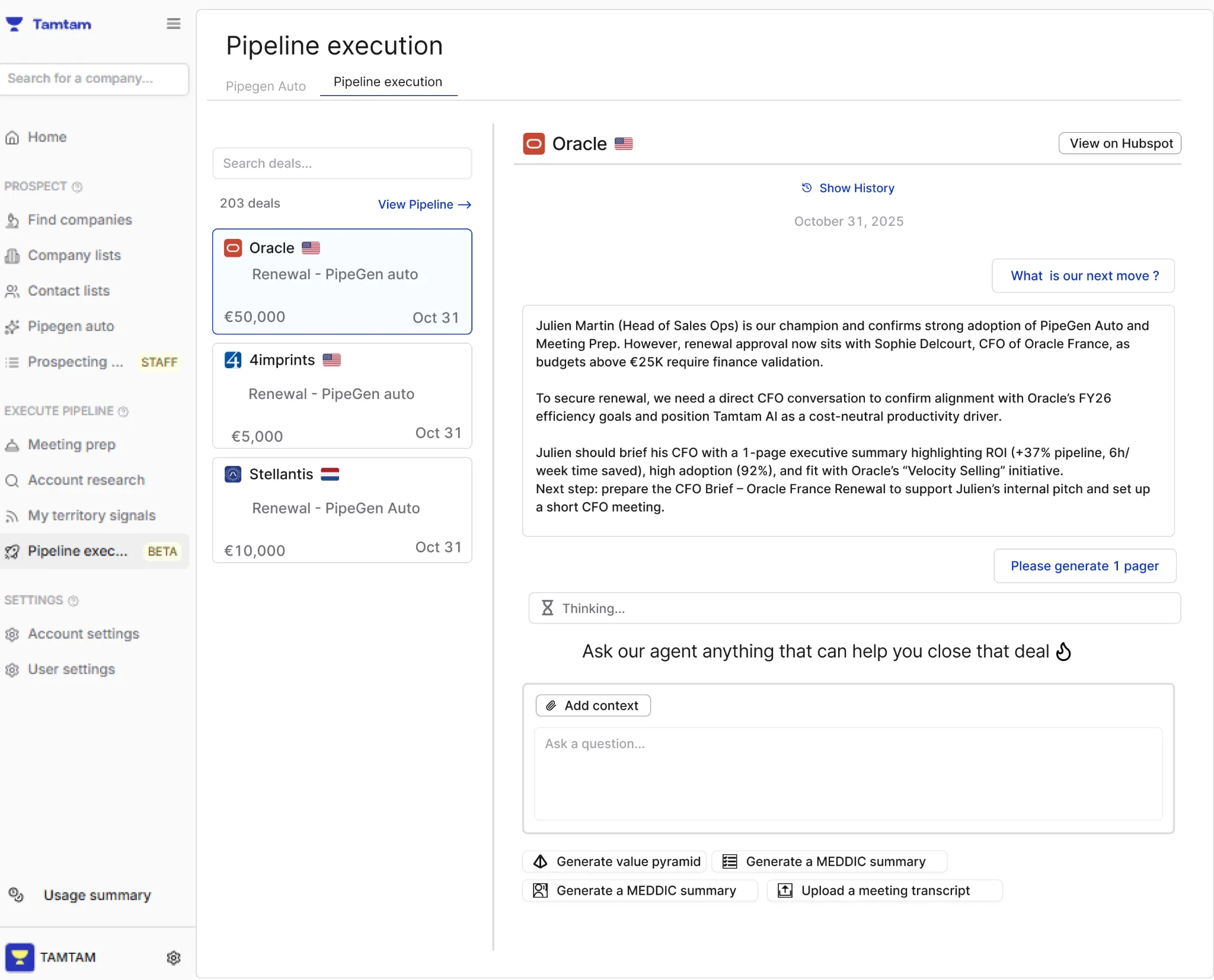Click the EXECUTE PIPELINE section info icon
Viewport: 1214px width, 980px height.
tap(123, 411)
